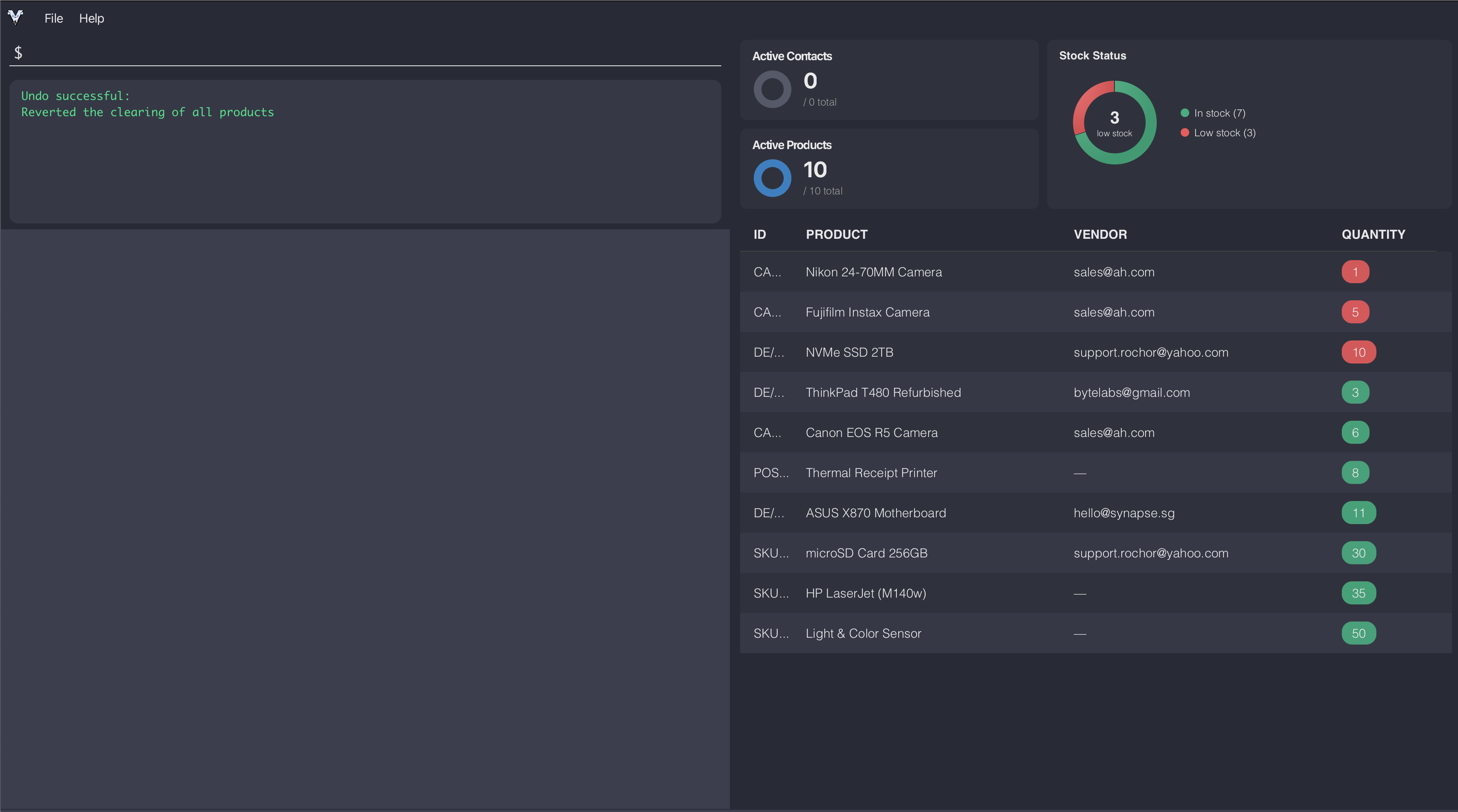Image resolution: width=1458 pixels, height=812 pixels.
Task: Click the red quantity badge showing 10
Action: (x=1358, y=352)
